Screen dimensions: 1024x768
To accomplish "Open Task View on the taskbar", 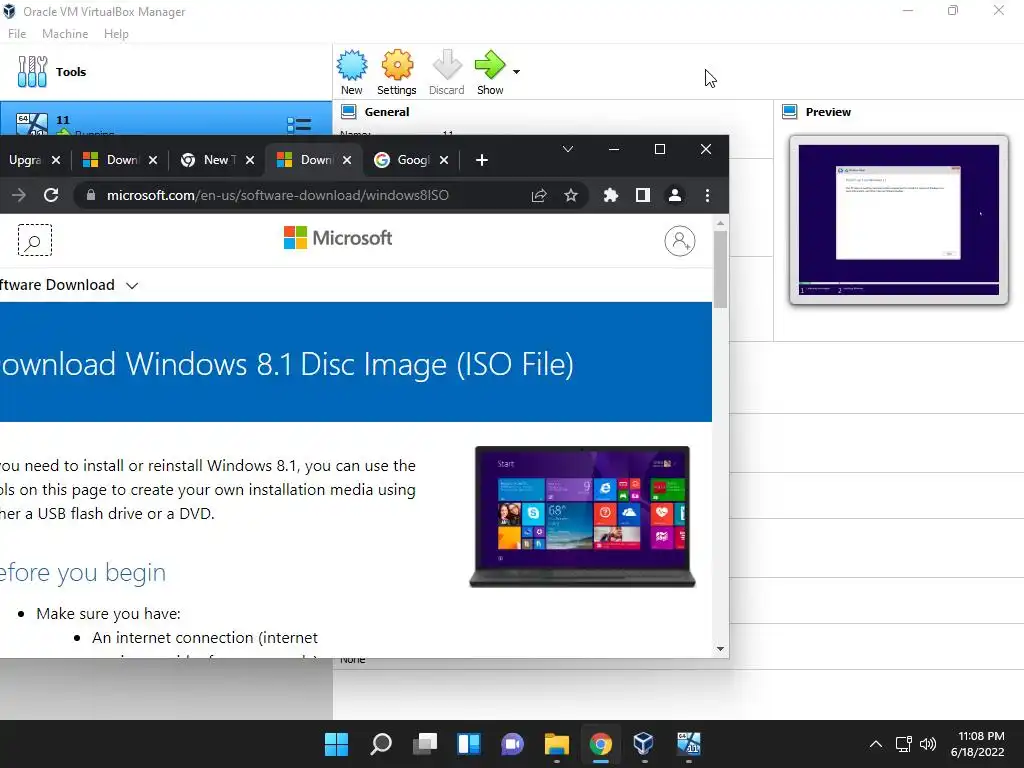I will click(425, 744).
